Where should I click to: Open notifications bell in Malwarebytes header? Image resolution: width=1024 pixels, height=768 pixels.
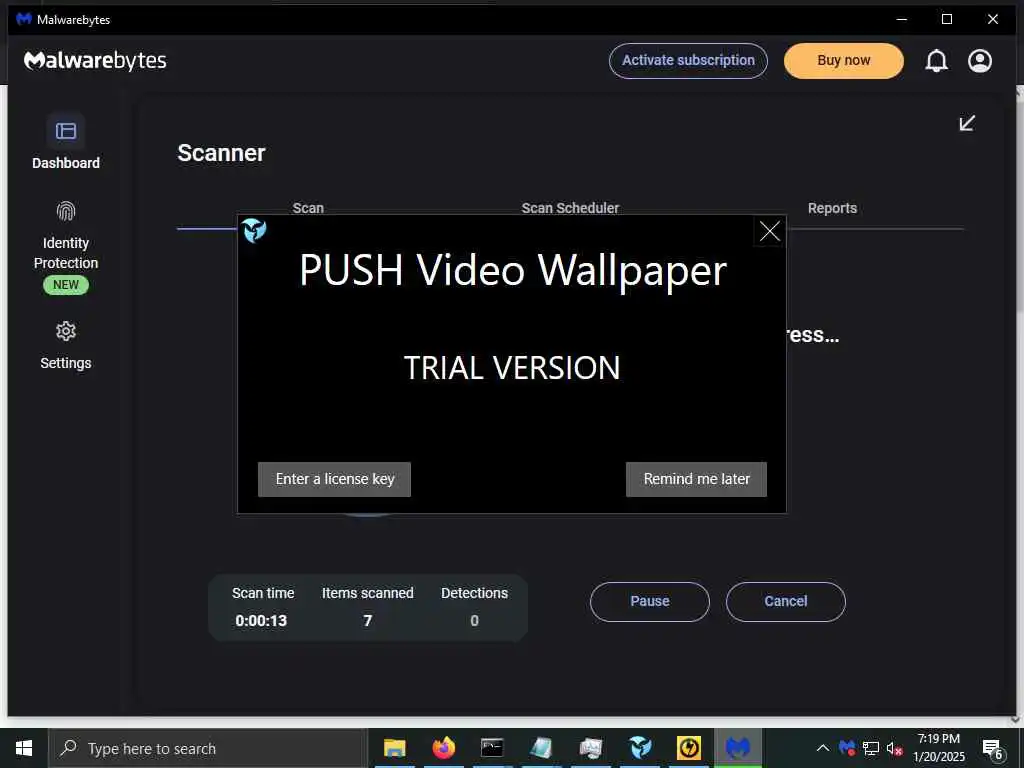936,61
